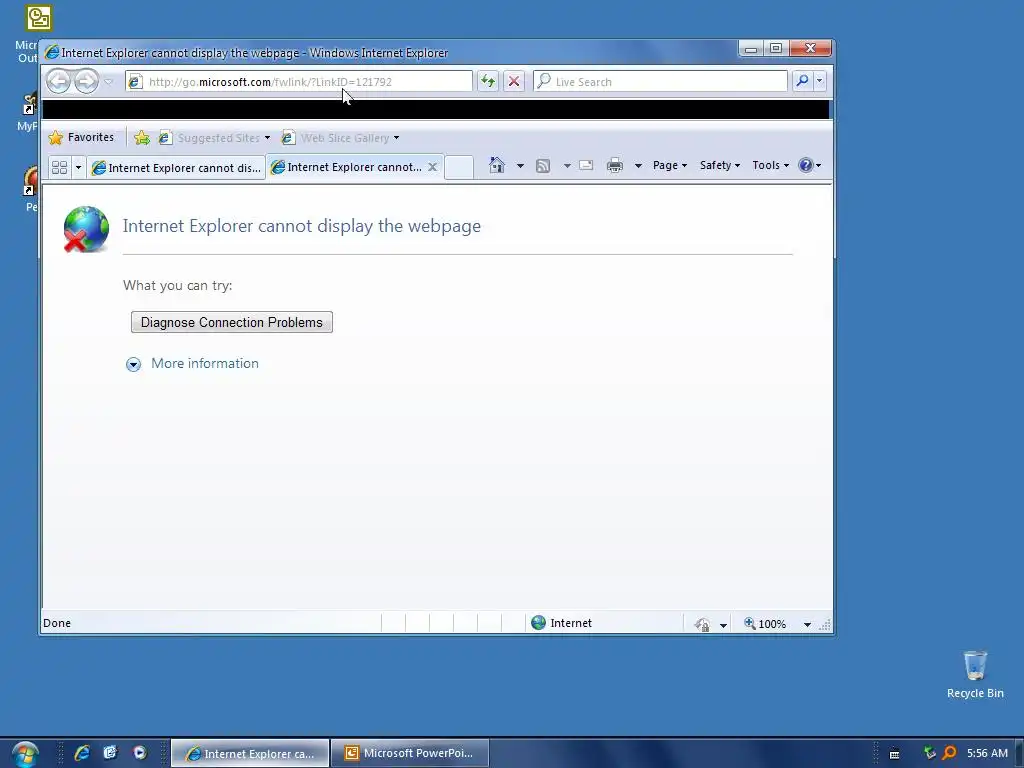
Task: Open the Tools menu
Action: (771, 165)
